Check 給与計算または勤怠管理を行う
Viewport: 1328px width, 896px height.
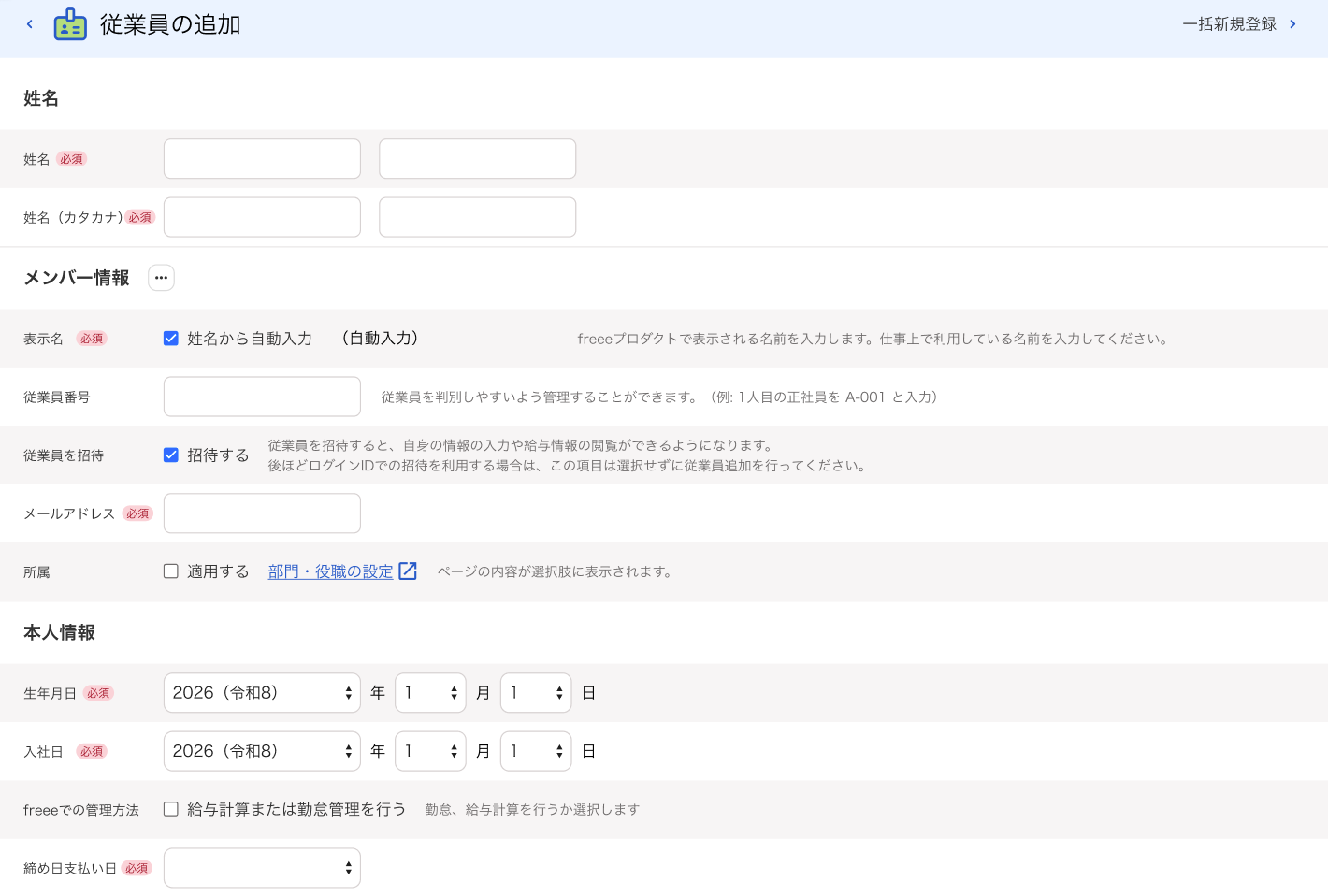171,809
